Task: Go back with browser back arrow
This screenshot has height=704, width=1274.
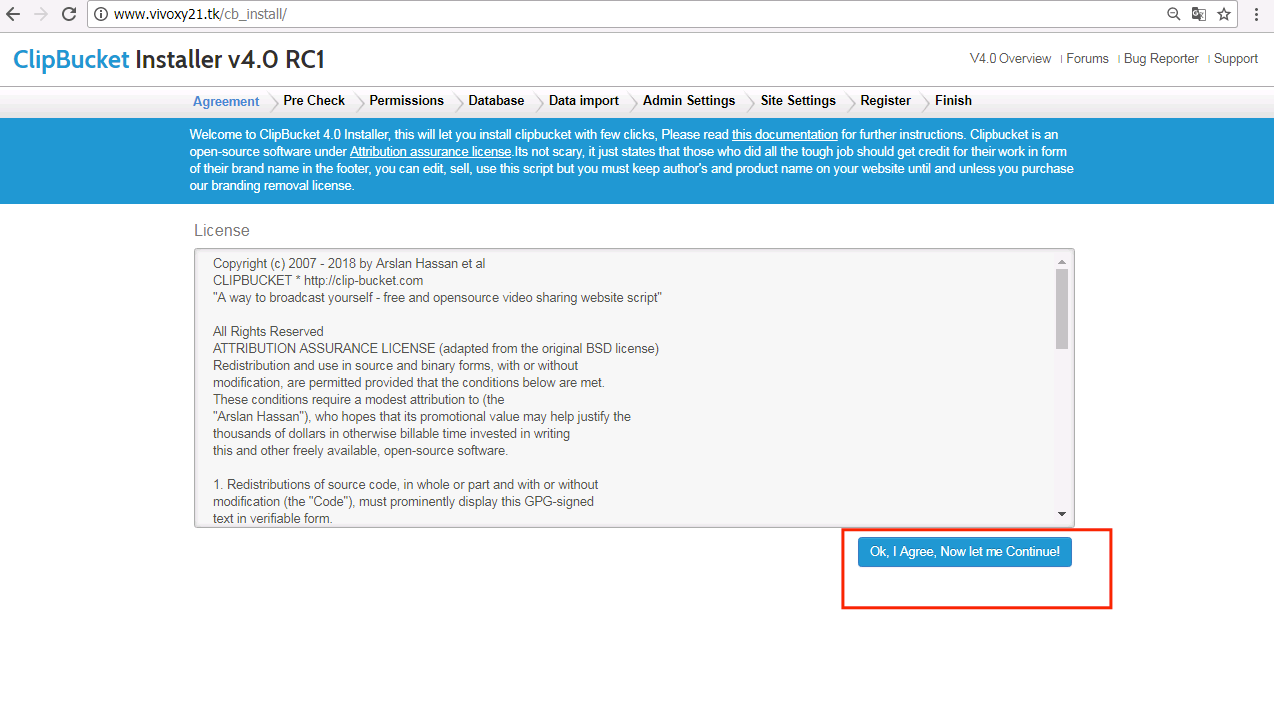Action: pos(14,15)
